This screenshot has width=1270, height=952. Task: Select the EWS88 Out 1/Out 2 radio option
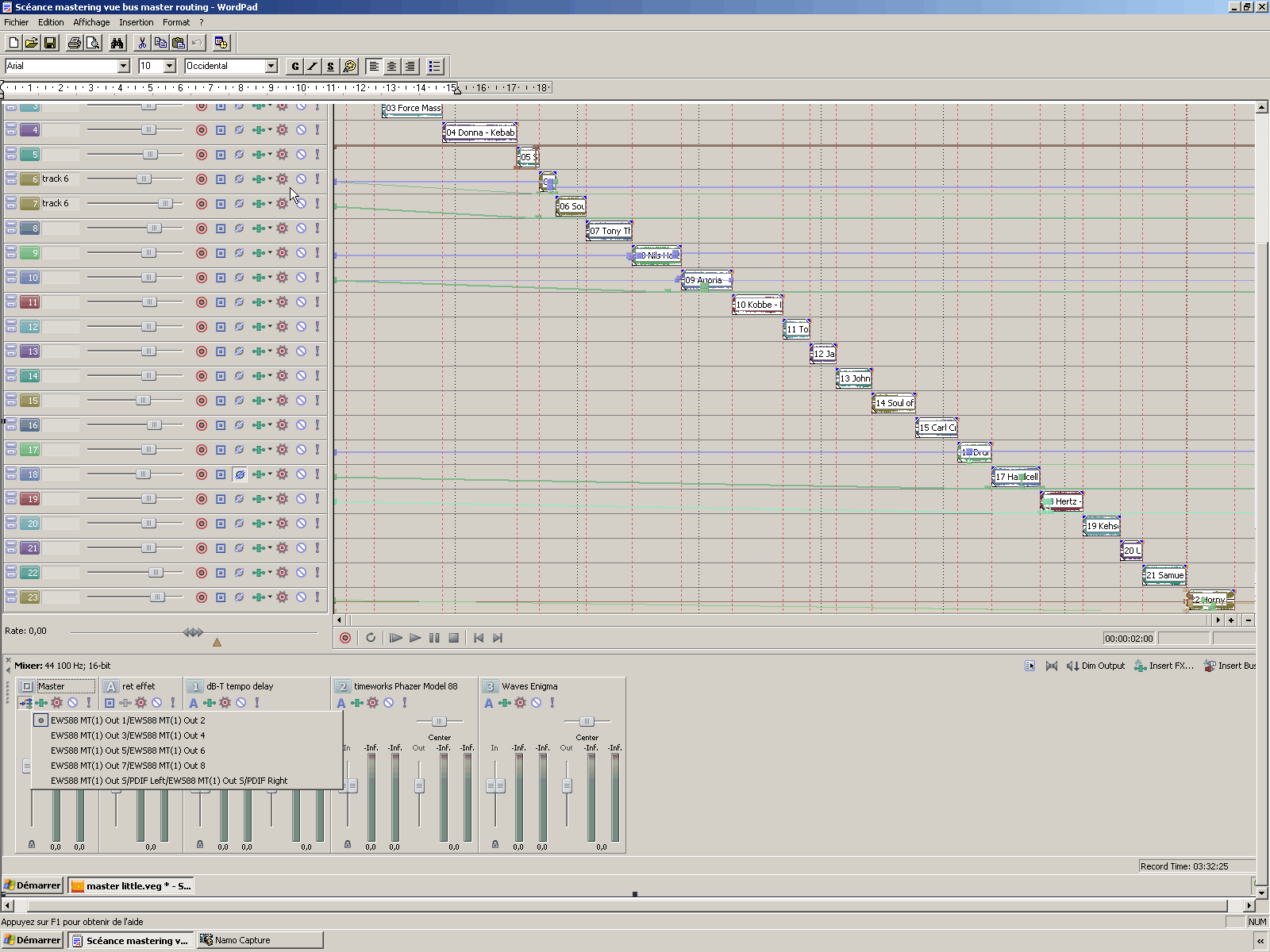(41, 720)
